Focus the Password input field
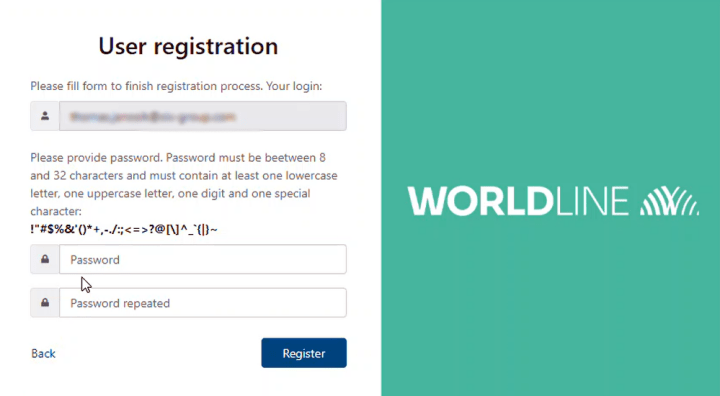Image resolution: width=720 pixels, height=396 pixels. [202, 260]
